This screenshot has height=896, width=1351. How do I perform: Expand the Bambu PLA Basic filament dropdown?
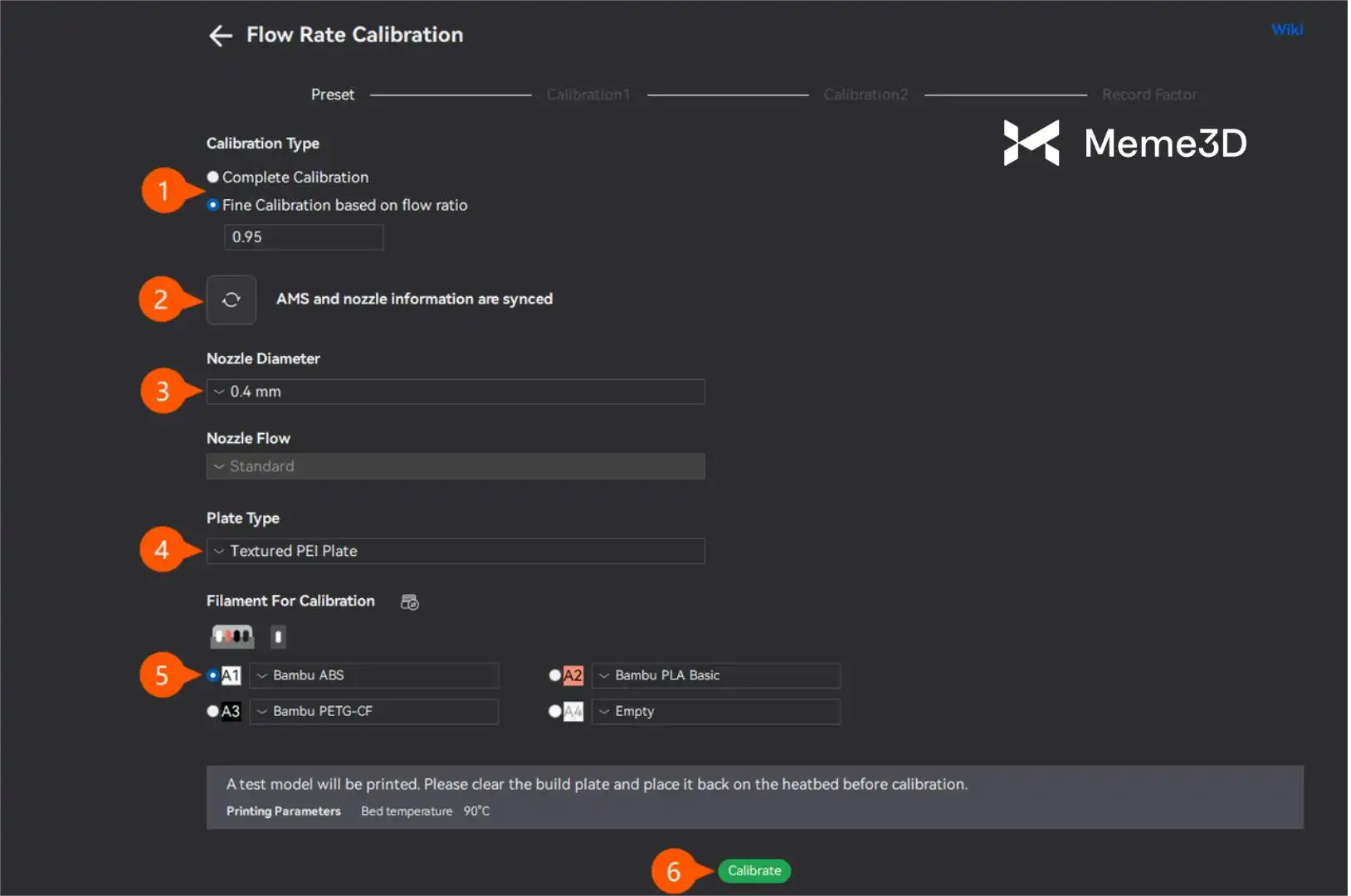[x=716, y=675]
